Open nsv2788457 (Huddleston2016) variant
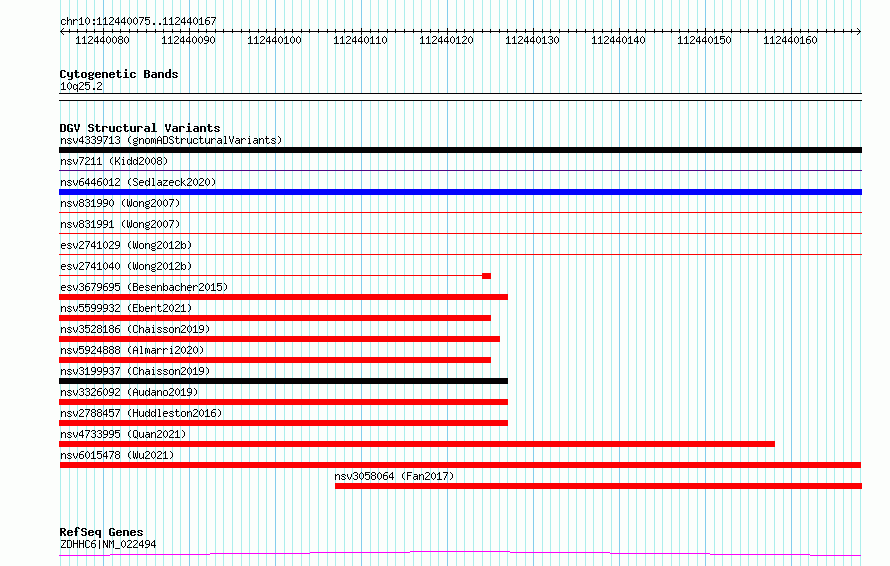890x566 pixels. point(141,413)
